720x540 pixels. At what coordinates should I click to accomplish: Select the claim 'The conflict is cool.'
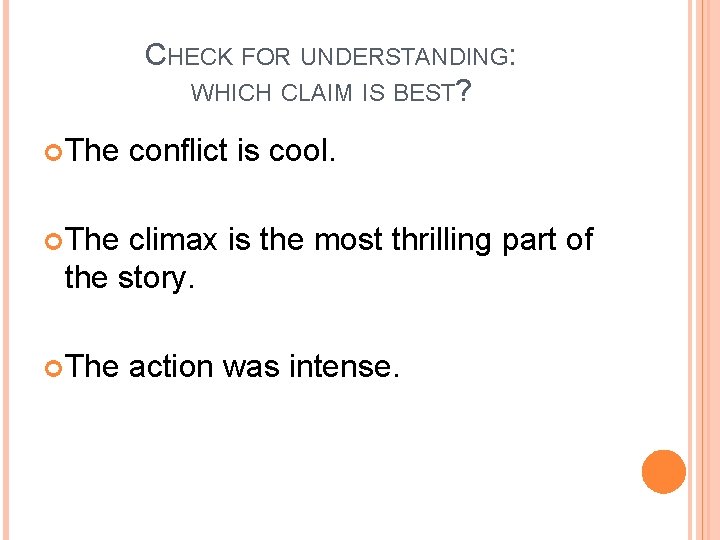click(200, 150)
